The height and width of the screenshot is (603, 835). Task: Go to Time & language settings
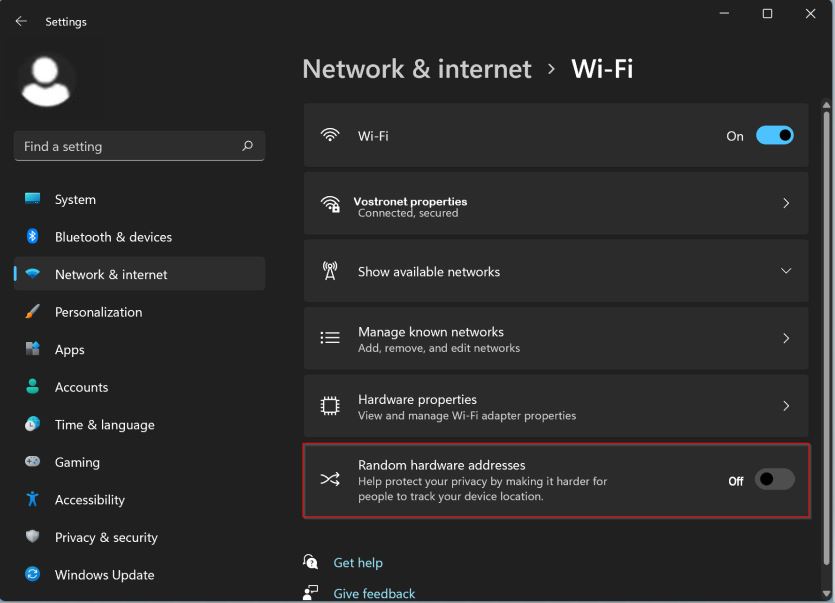point(140,425)
